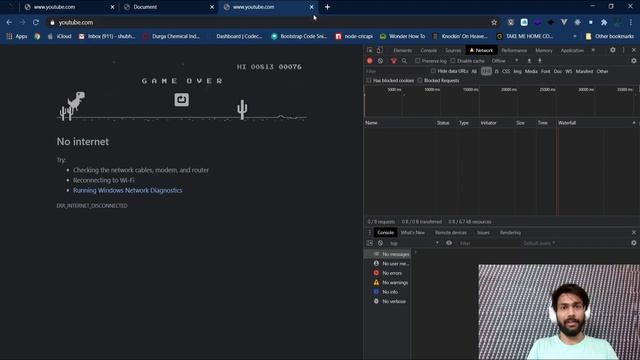This screenshot has width=640, height=360.
Task: Select No warnings in console sidebar
Action: tap(388, 282)
